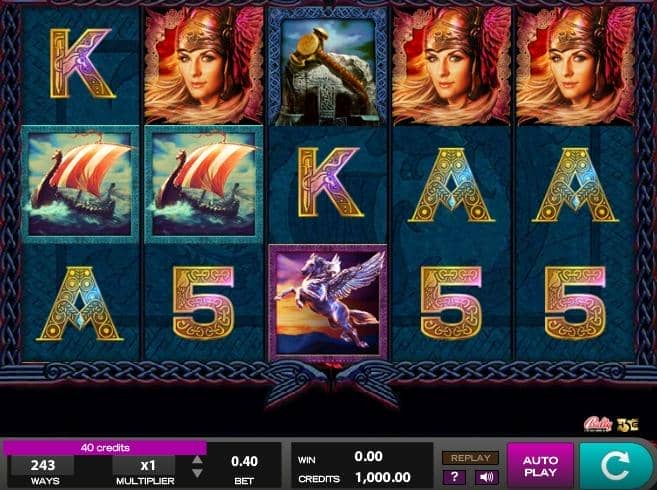Click the Pegasus winged horse symbol
Image resolution: width=657 pixels, height=490 pixels.
coord(328,303)
